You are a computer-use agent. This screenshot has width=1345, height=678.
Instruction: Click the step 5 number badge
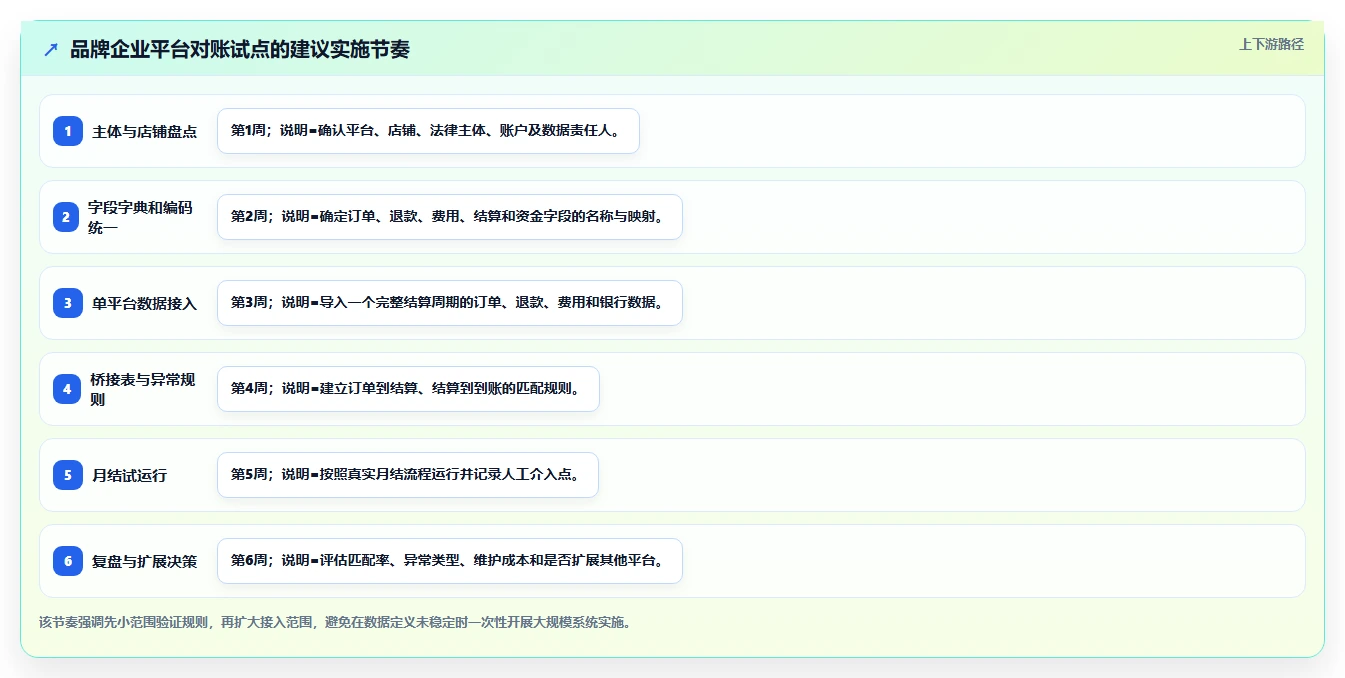click(x=68, y=475)
